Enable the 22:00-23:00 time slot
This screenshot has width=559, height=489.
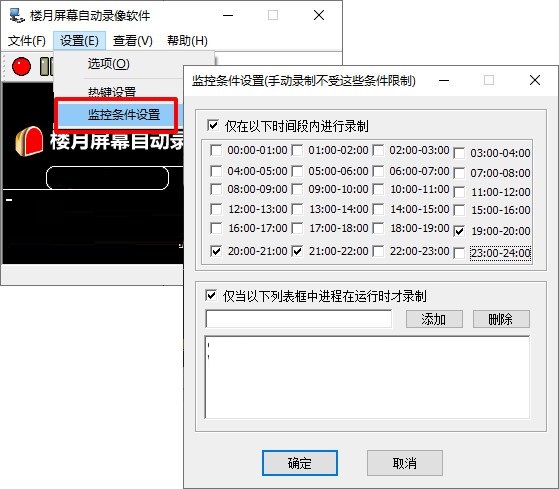[378, 251]
